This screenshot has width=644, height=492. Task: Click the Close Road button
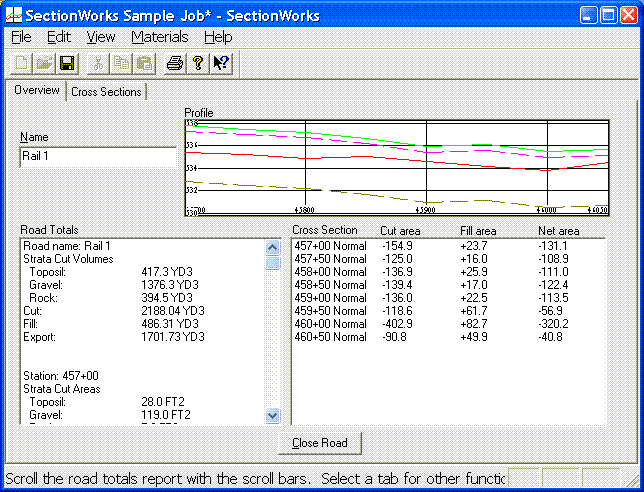point(320,443)
